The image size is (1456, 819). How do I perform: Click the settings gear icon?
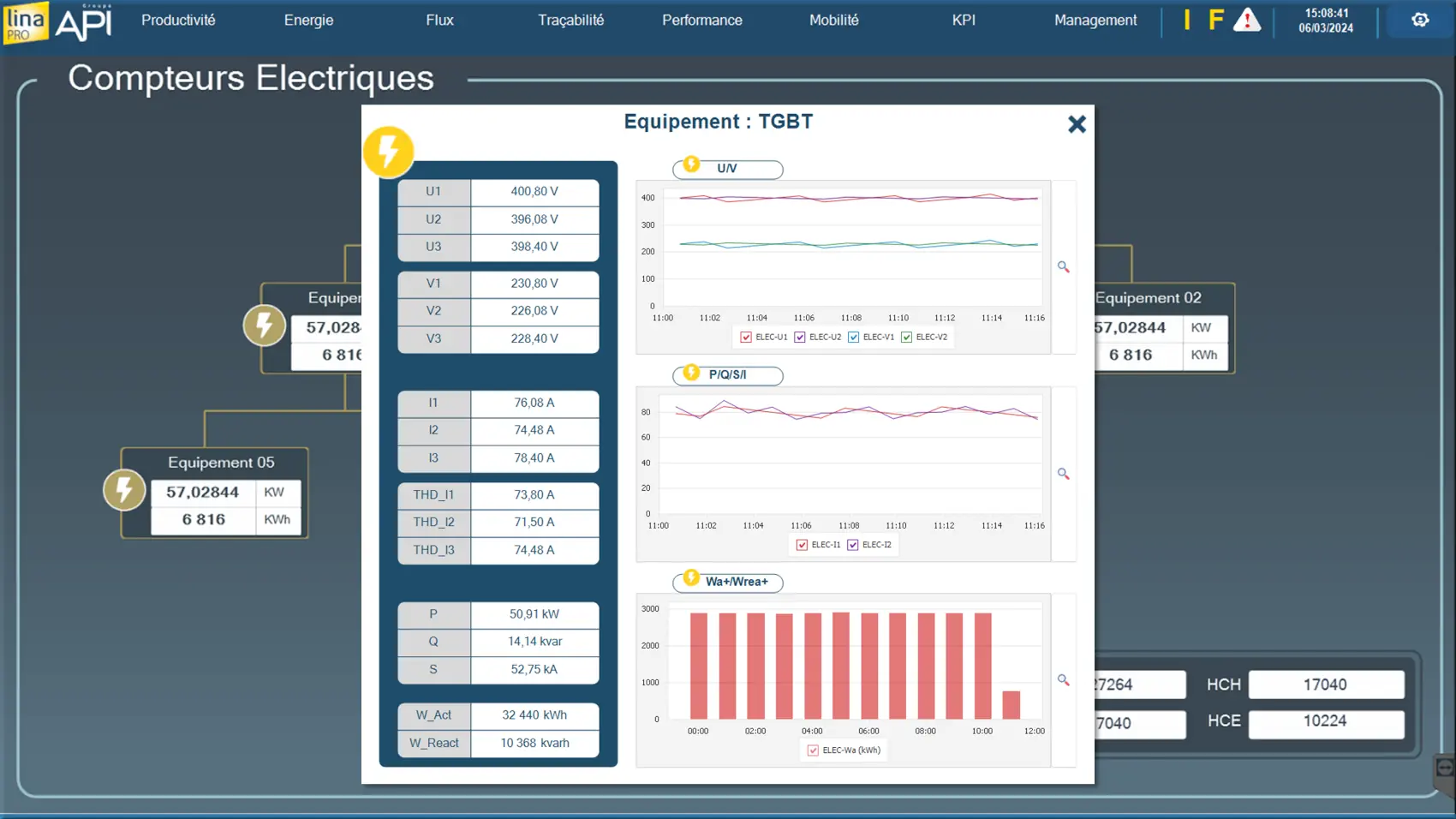pos(1419,20)
